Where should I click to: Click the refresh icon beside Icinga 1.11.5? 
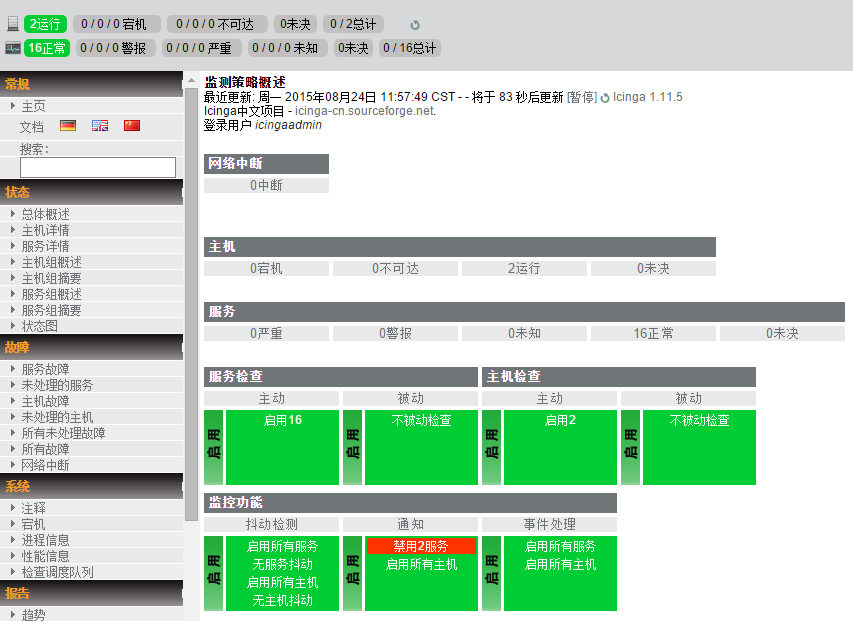tap(604, 98)
